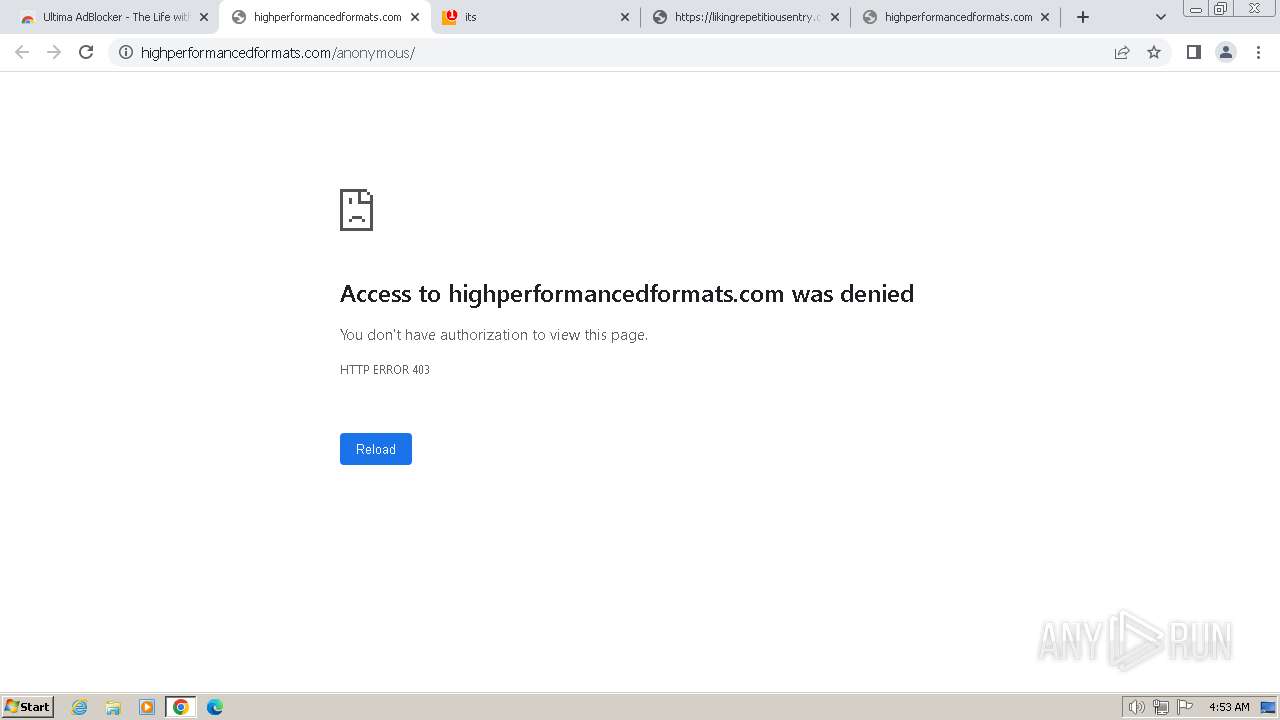Bookmark this tab with star icon
1280x720 pixels.
click(x=1154, y=52)
